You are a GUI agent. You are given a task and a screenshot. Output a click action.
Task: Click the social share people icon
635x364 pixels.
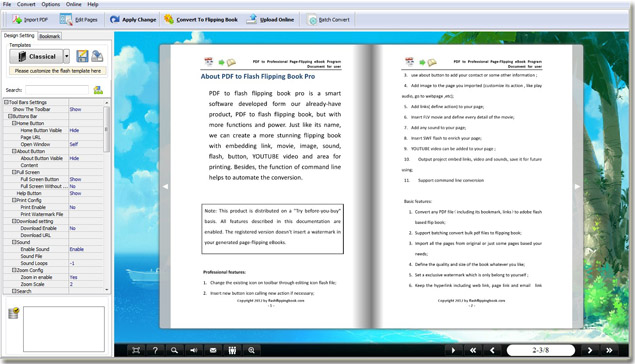point(232,350)
